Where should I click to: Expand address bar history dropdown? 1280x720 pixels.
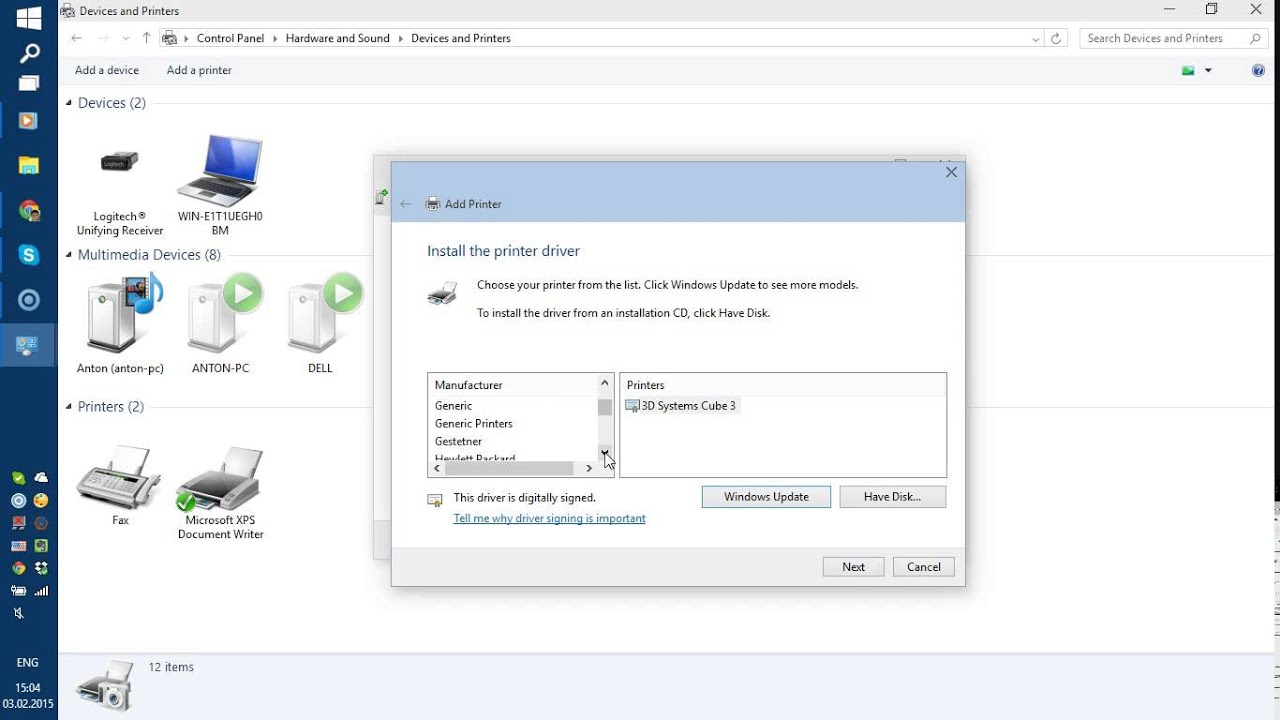click(1035, 39)
